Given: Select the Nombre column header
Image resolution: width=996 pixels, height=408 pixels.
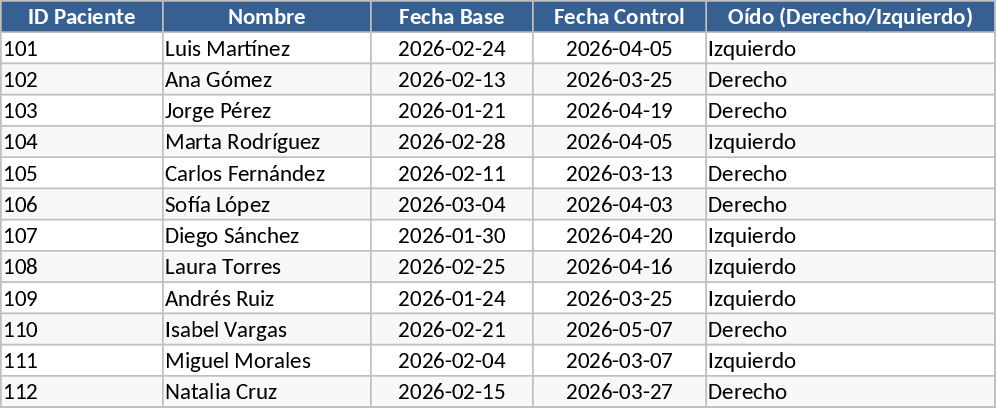Looking at the screenshot, I should (266, 17).
